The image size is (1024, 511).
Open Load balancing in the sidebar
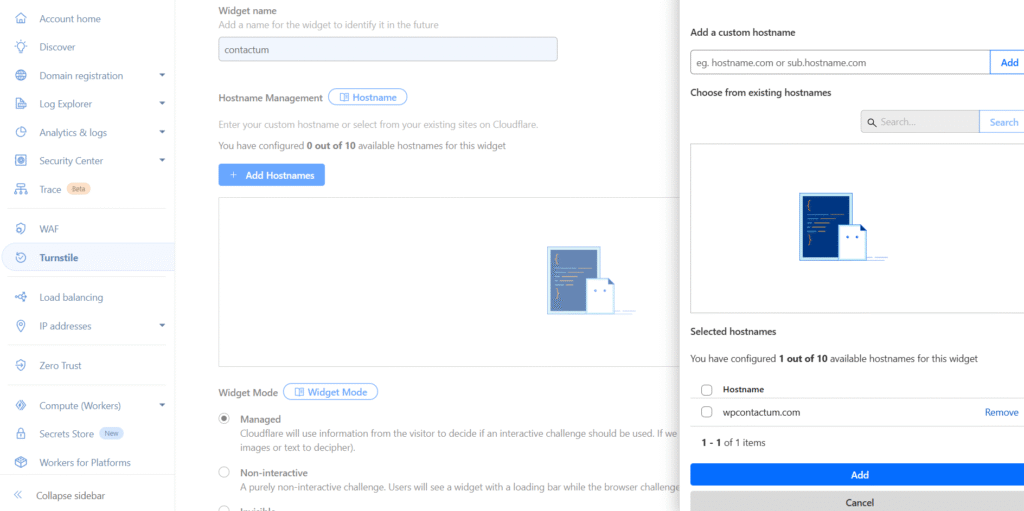(71, 298)
